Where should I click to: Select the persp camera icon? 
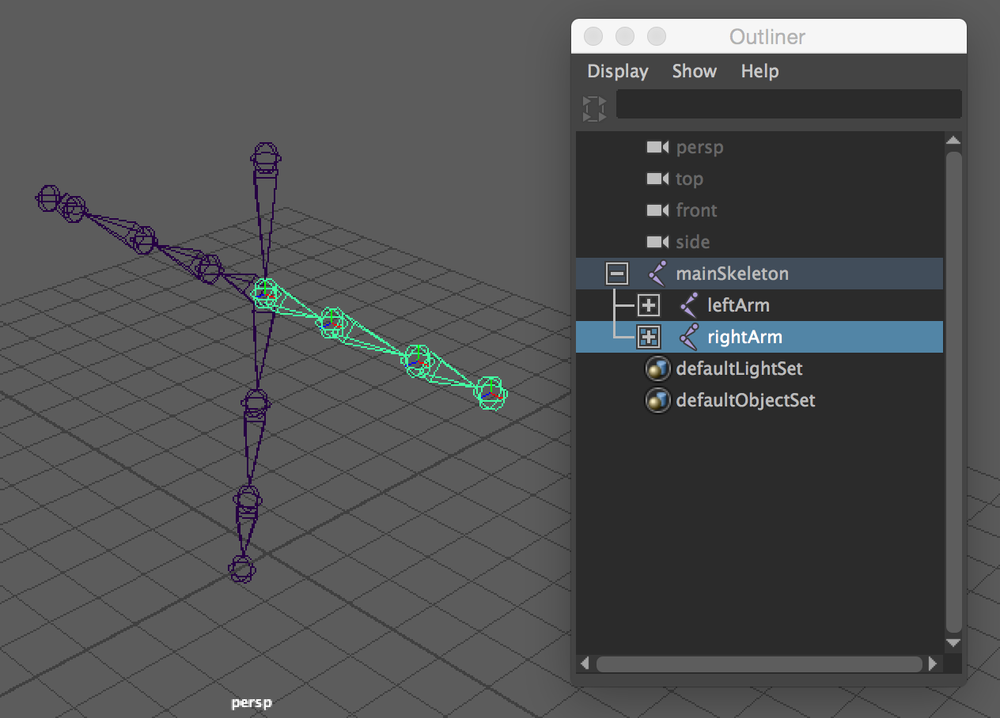click(657, 147)
